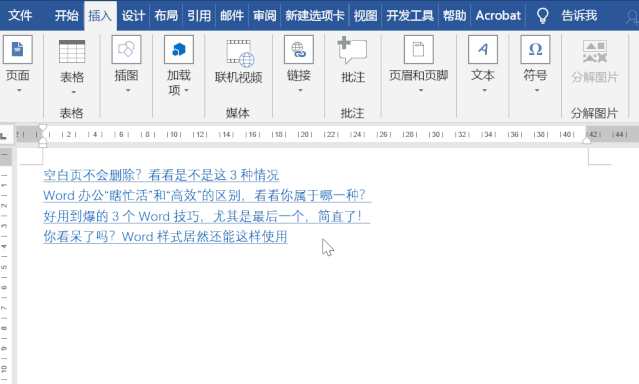This screenshot has height=384, width=639.
Task: Click the lightbulb tell-me icon
Action: pyautogui.click(x=542, y=16)
